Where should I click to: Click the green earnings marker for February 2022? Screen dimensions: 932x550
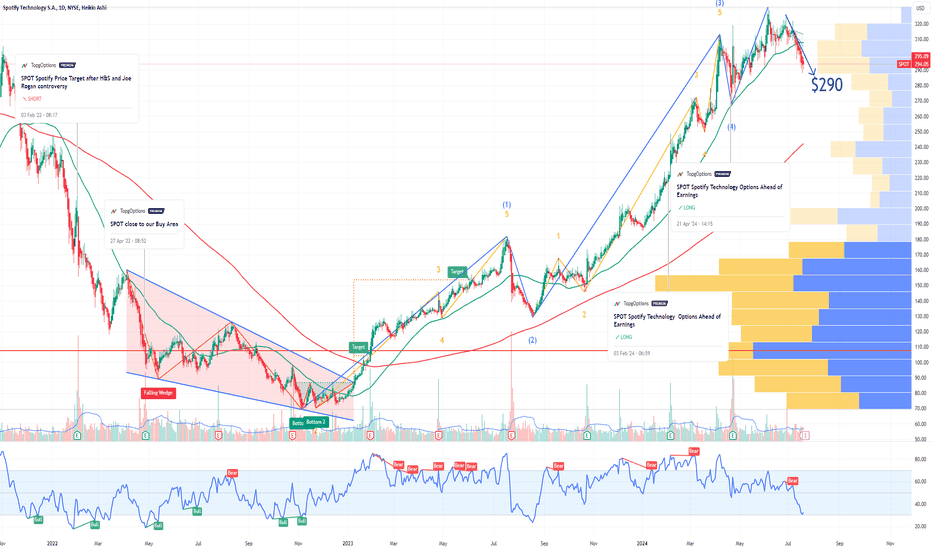77,436
